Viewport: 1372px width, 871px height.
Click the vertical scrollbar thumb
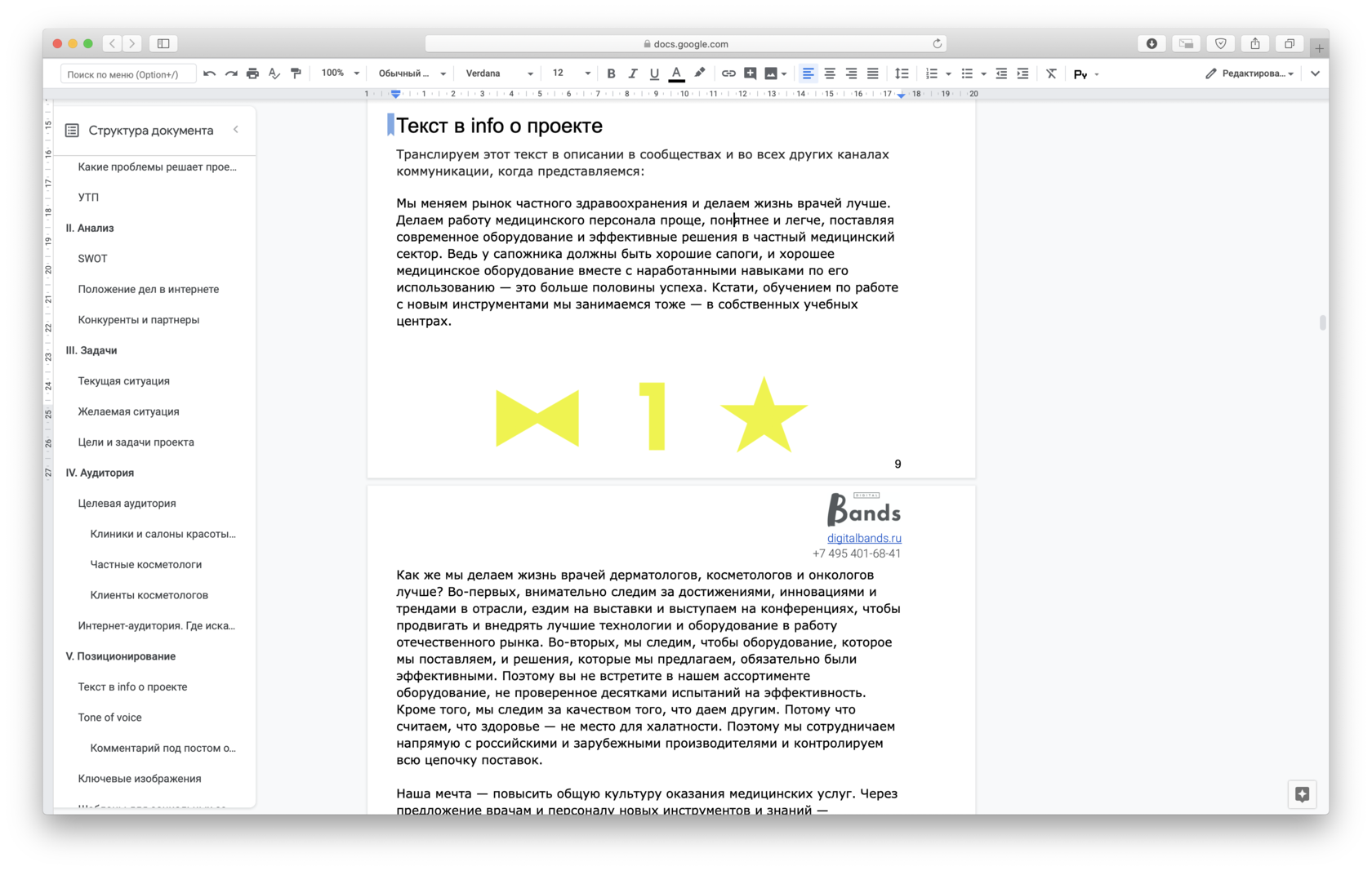coord(1322,322)
